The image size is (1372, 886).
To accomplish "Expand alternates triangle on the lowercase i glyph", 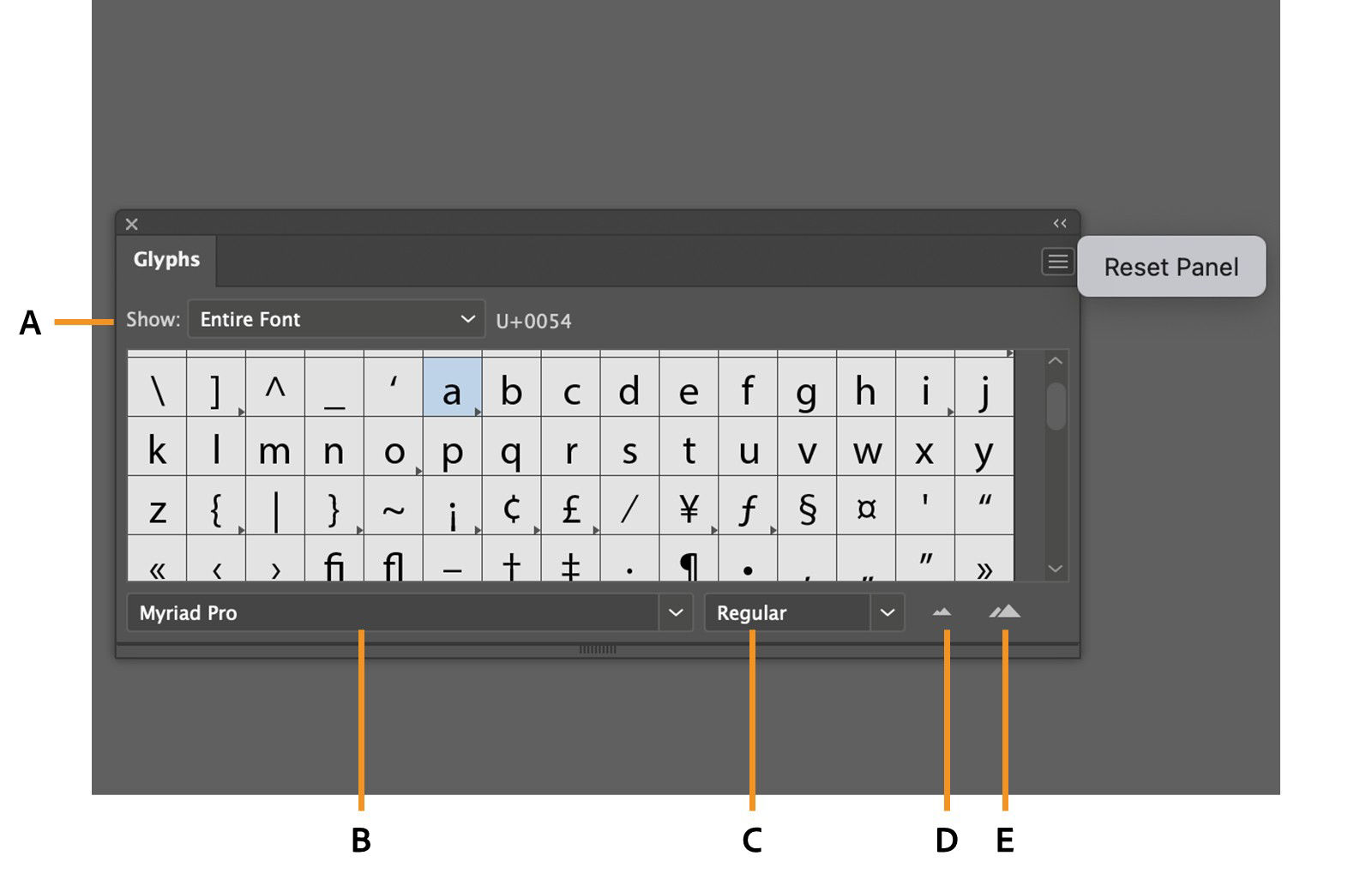I will tap(950, 413).
